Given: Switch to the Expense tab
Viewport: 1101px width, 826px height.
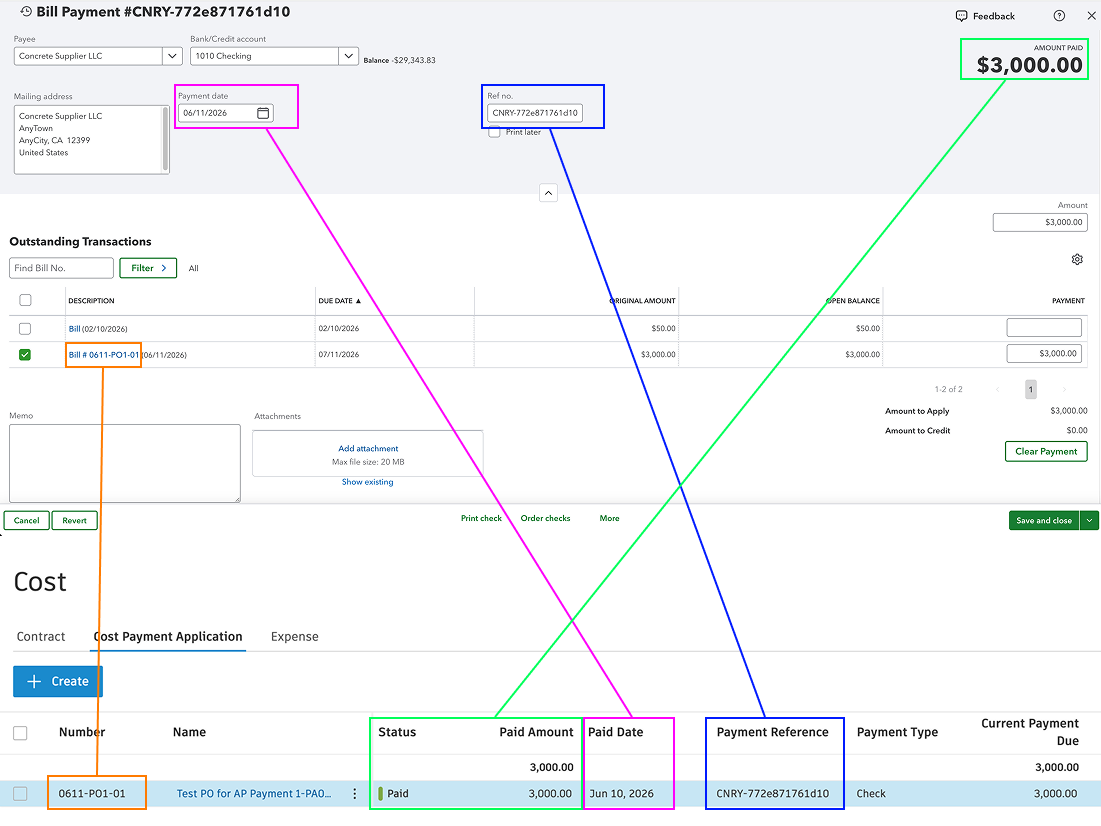Looking at the screenshot, I should click(295, 636).
